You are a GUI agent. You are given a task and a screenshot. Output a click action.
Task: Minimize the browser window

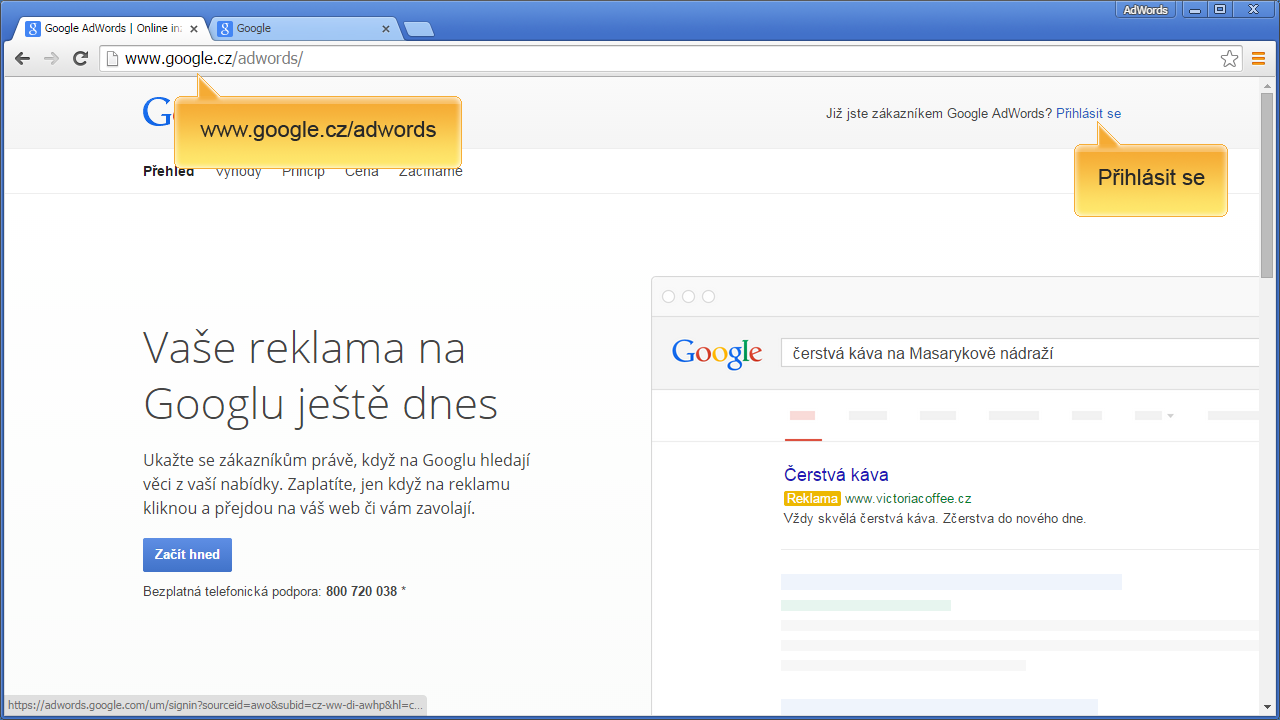1194,10
